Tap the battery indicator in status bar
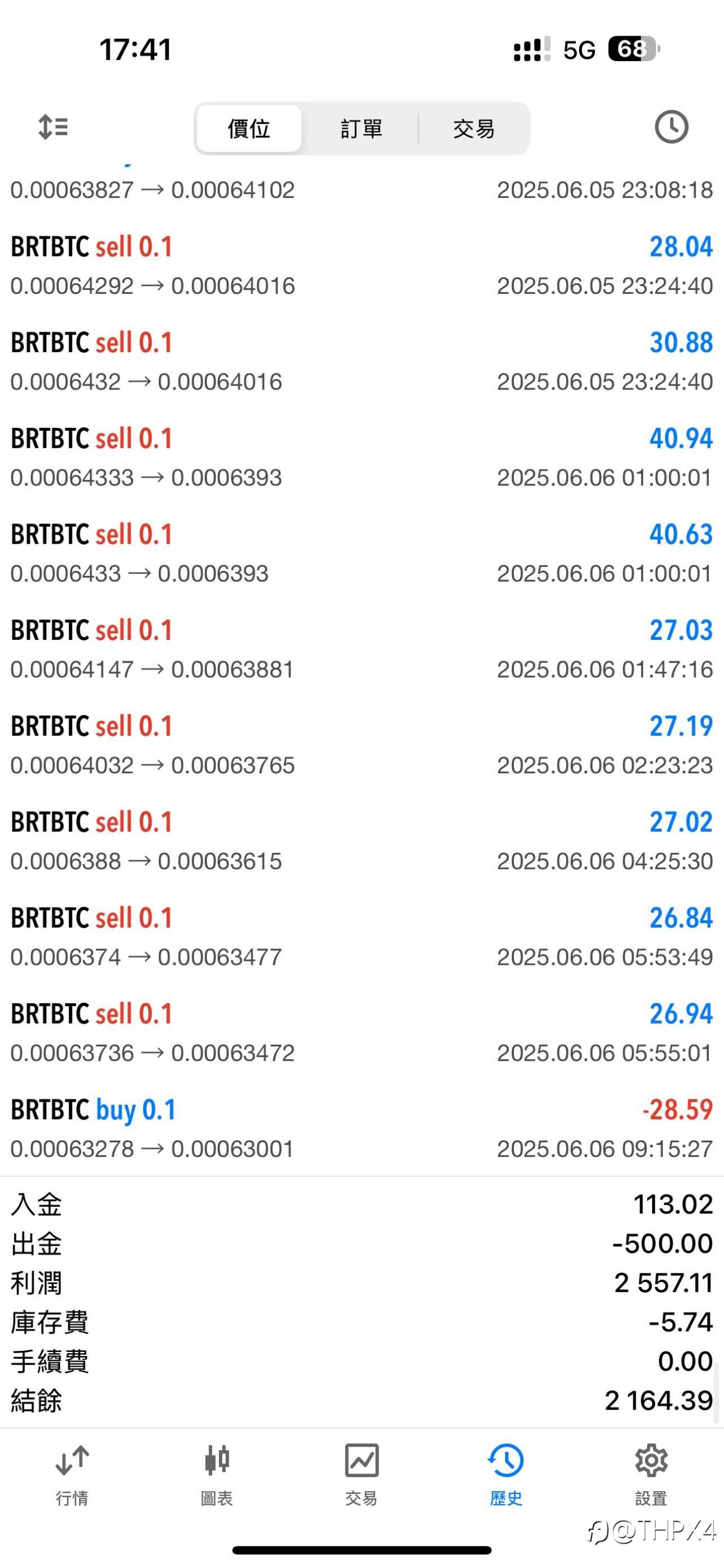 point(634,49)
